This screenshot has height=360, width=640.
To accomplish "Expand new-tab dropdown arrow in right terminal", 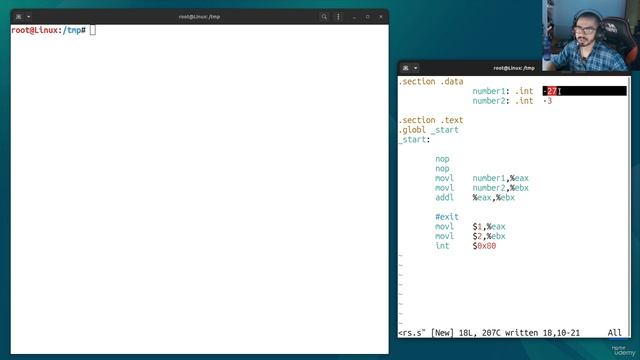I will 416,68.
